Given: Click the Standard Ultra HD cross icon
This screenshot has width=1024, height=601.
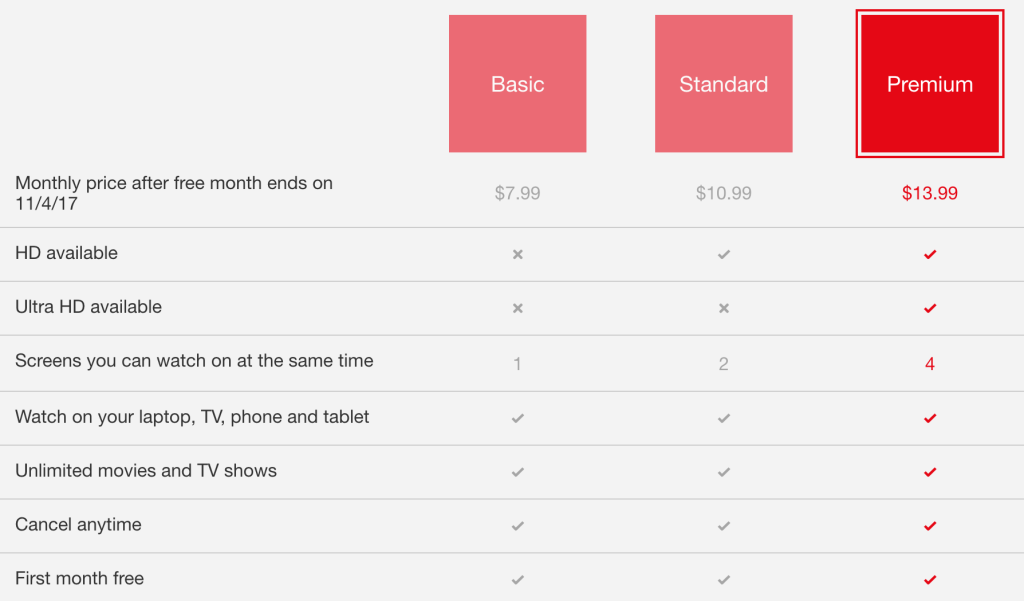Looking at the screenshot, I should click(x=723, y=308).
